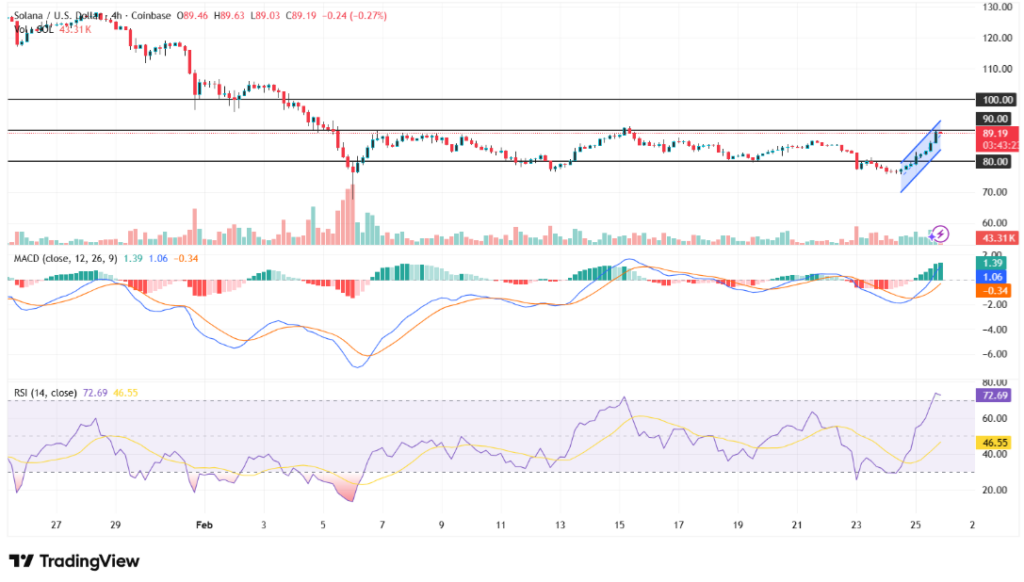The width and height of the screenshot is (1024, 582).
Task: Click the 43.31K volume axis label
Action: pyautogui.click(x=997, y=237)
